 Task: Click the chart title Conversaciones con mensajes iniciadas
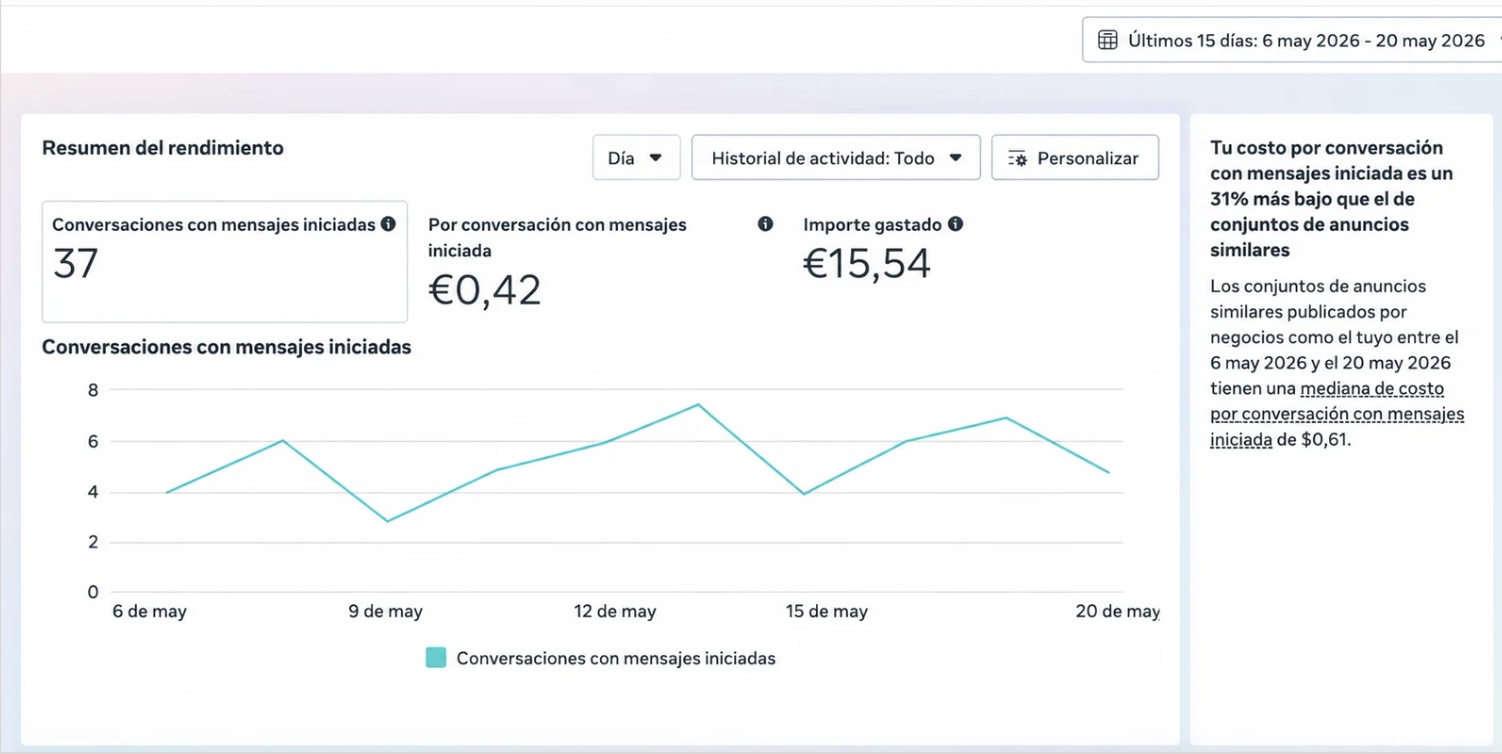[227, 347]
